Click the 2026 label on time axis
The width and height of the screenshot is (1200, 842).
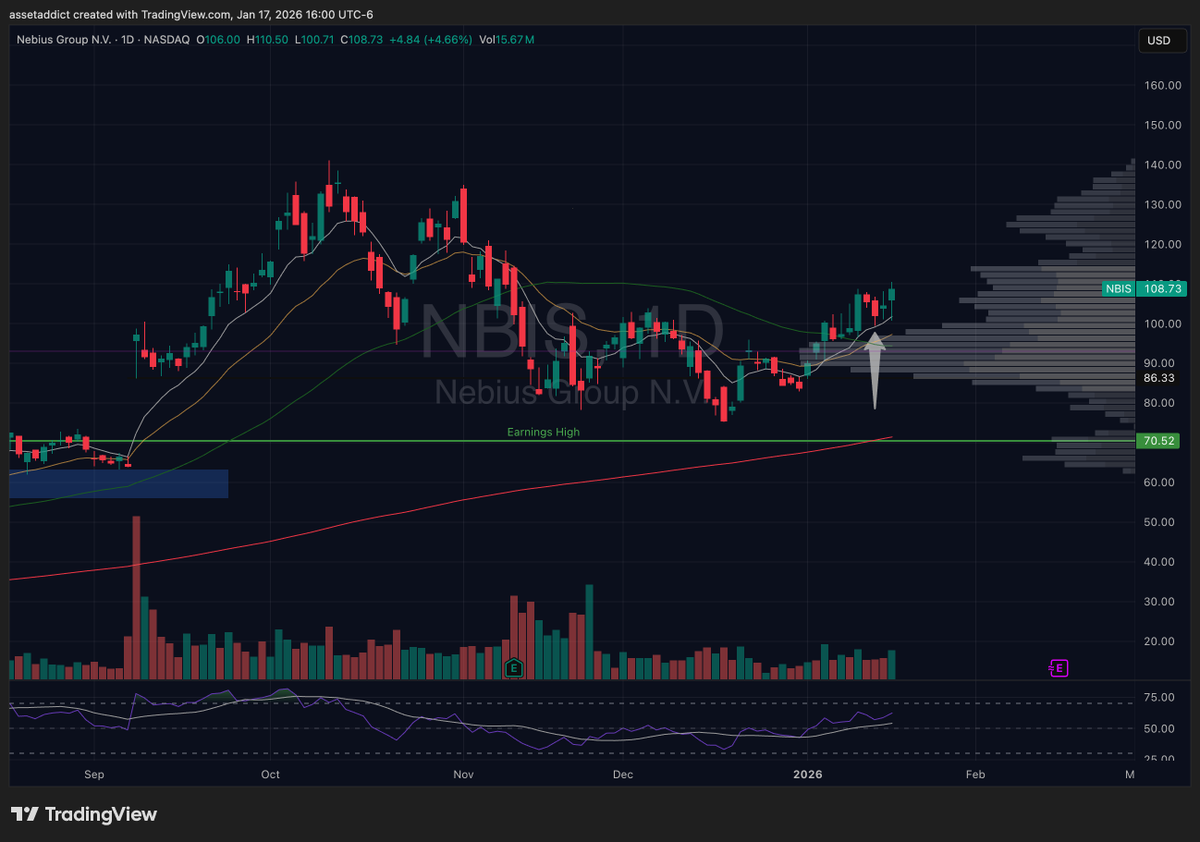806,774
